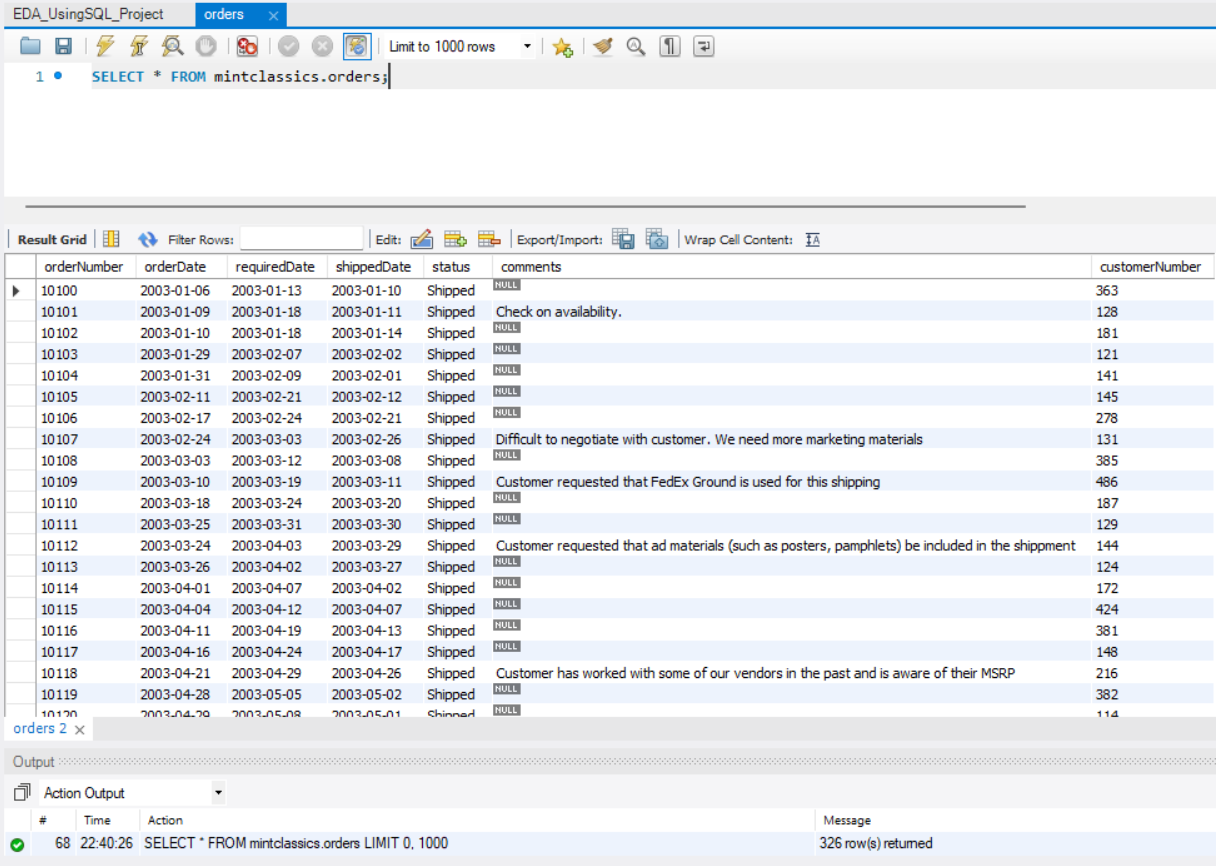Toggle Wrap Cell Content icon
Viewport: 1216px width, 866px height.
[813, 239]
